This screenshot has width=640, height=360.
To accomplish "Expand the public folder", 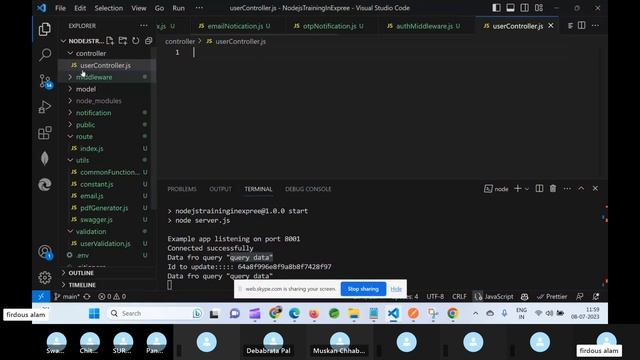I will pos(85,124).
